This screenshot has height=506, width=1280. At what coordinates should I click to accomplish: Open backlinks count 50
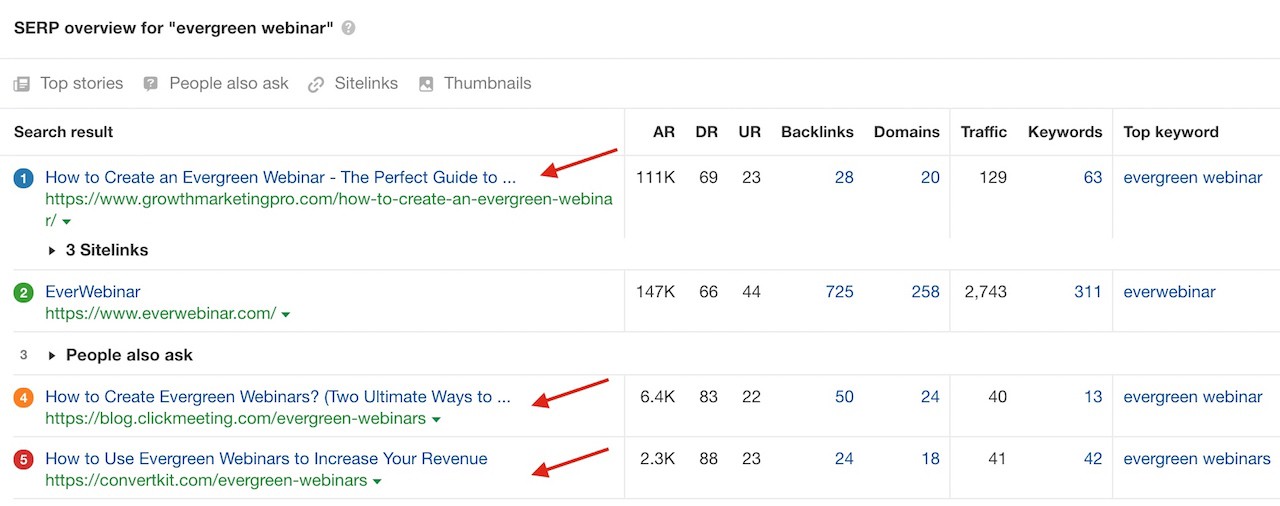point(844,397)
